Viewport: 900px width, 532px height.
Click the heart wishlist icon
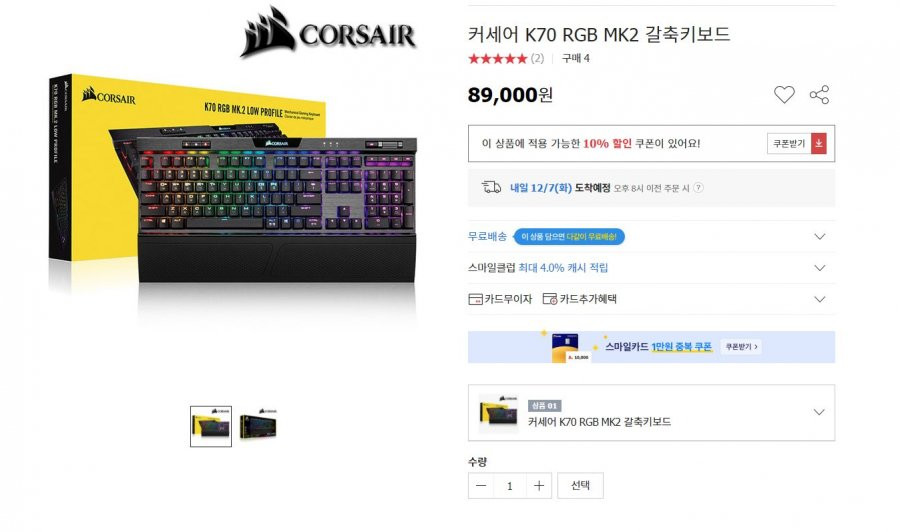[x=784, y=94]
